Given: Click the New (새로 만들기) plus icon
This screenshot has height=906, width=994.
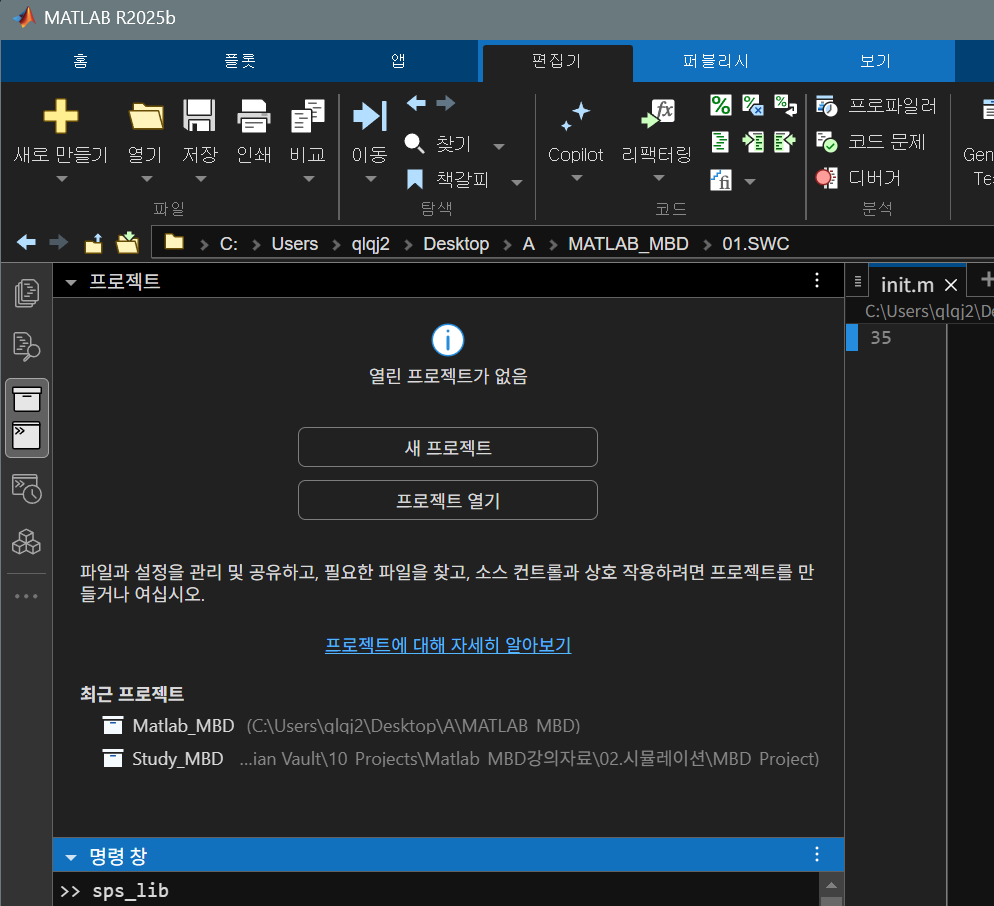Looking at the screenshot, I should pos(61,116).
